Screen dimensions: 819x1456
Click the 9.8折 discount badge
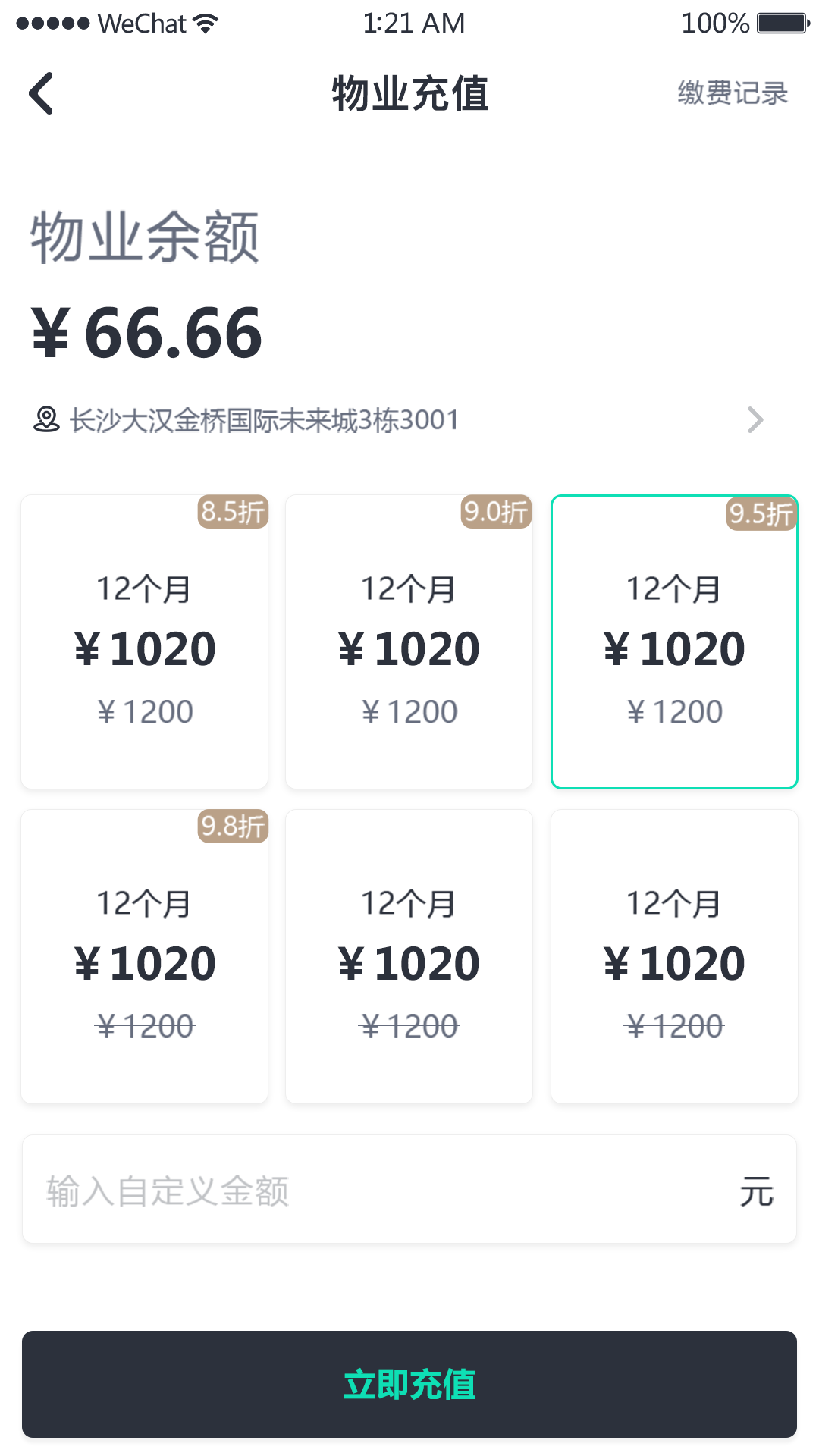tap(233, 826)
